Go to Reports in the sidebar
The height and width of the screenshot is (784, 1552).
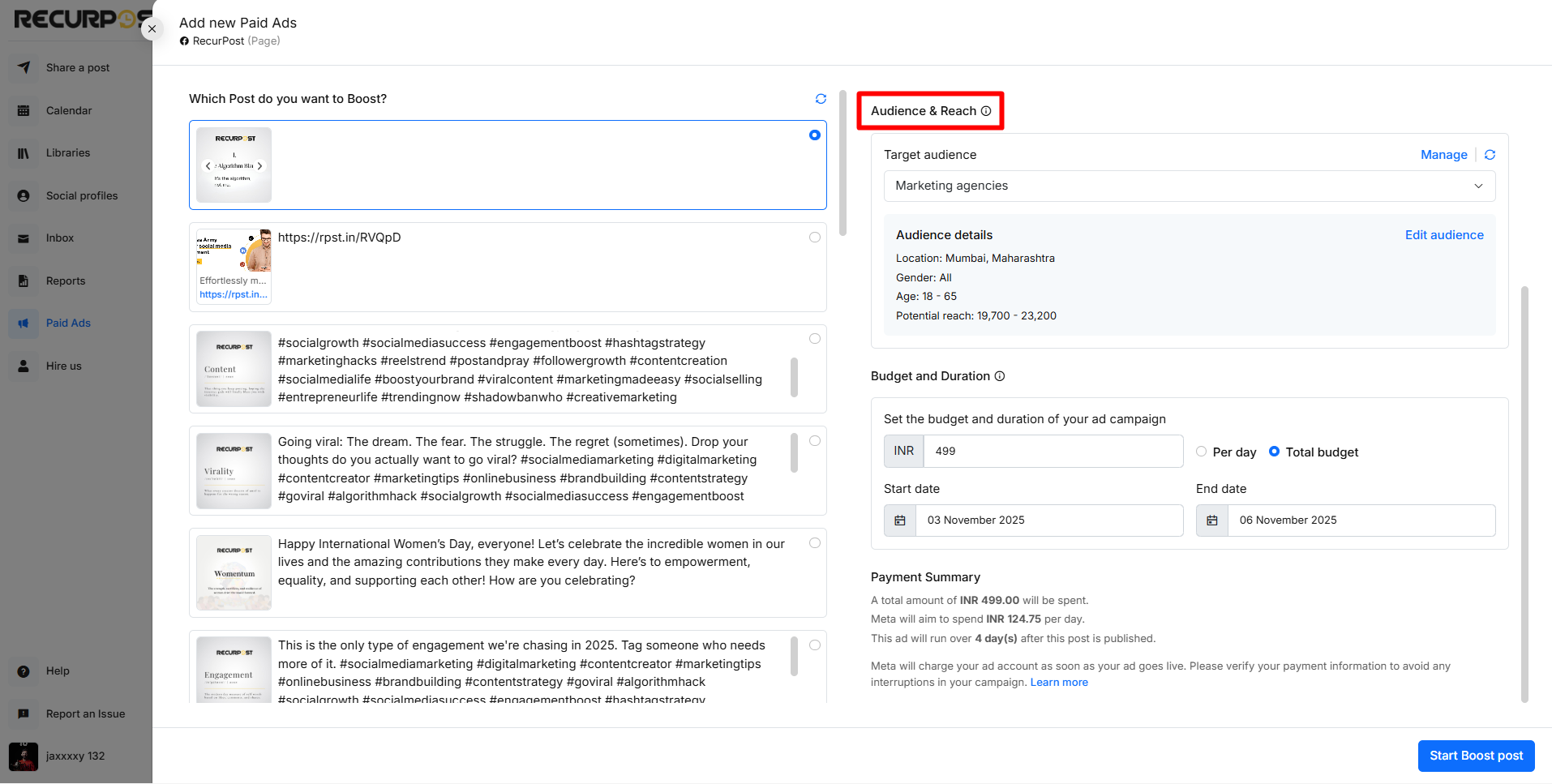click(x=65, y=281)
